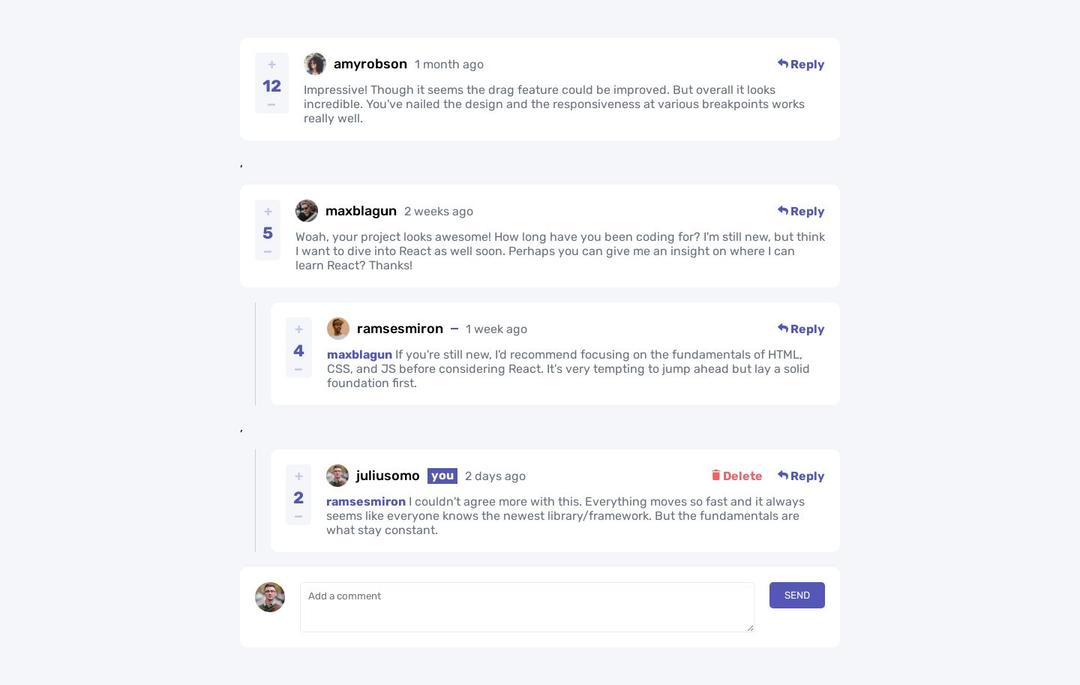The image size is (1080, 685).
Task: Click the collapse dash next to ramsesmiron
Action: (x=454, y=329)
